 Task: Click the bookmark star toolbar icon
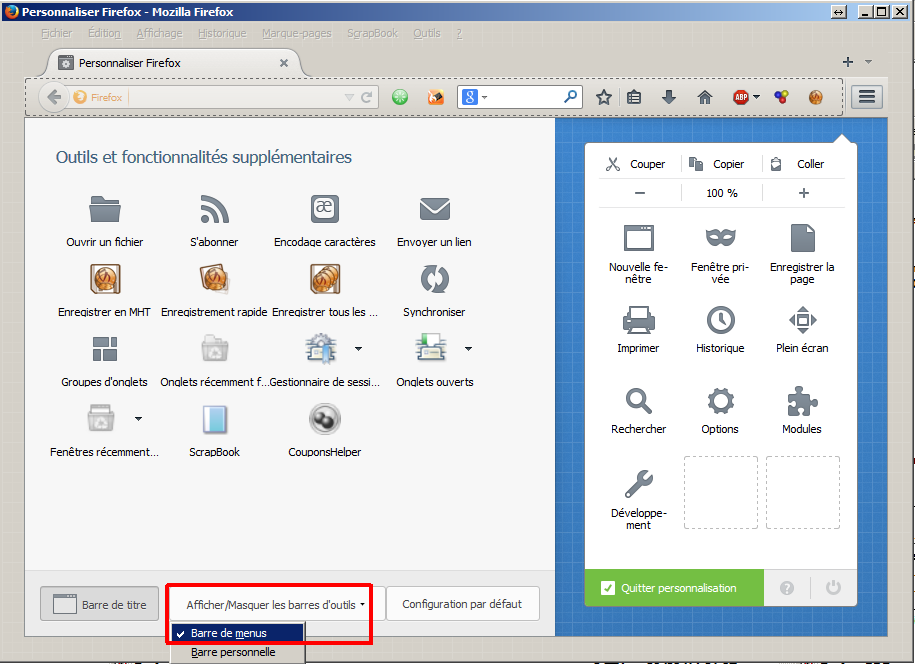click(x=603, y=97)
